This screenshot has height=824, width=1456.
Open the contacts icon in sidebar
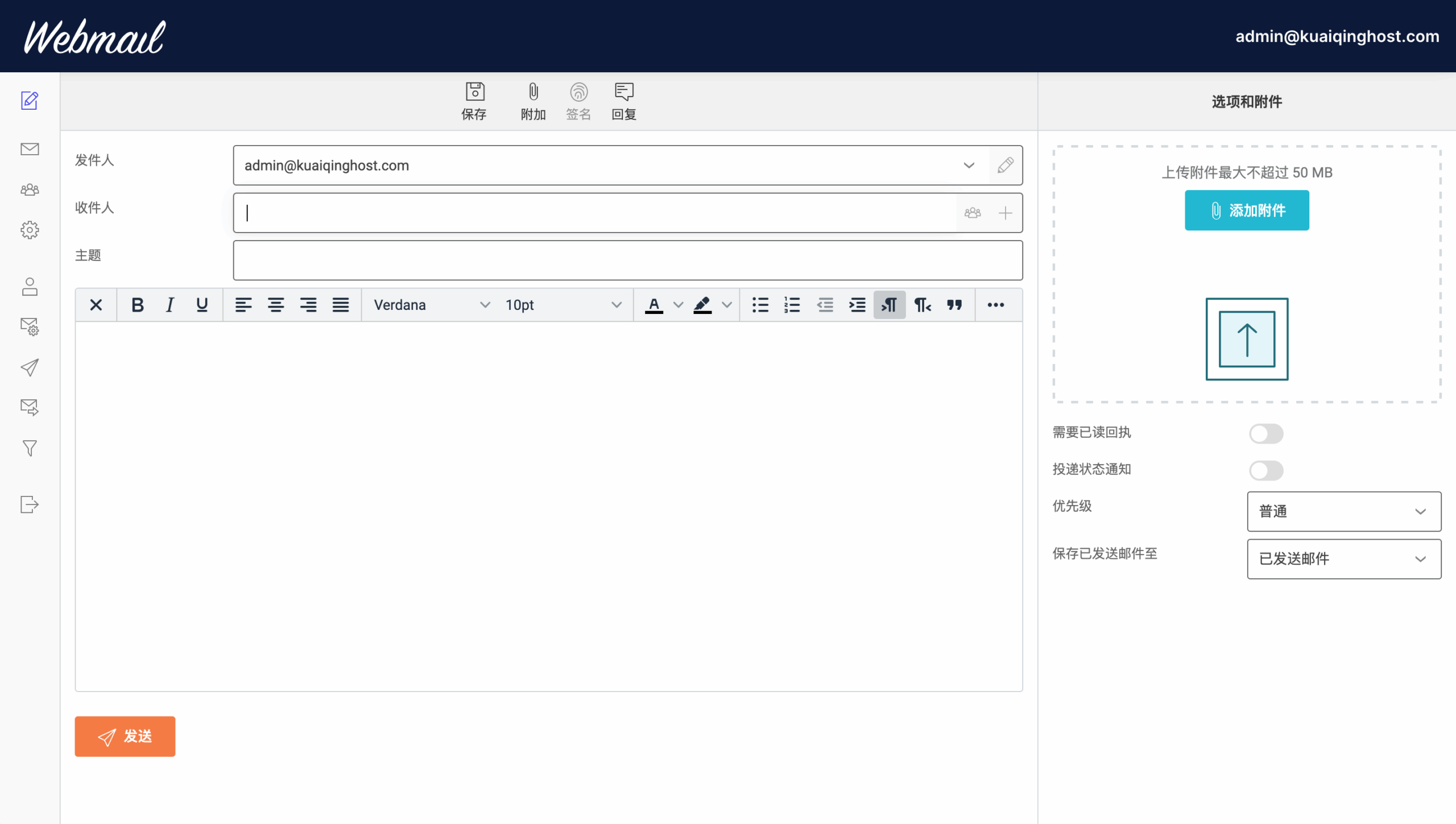tap(30, 189)
